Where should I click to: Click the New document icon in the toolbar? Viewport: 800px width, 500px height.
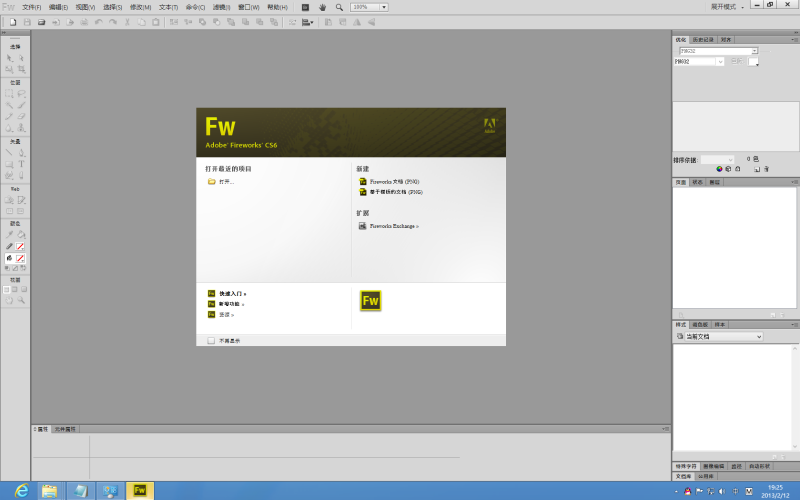(x=11, y=21)
